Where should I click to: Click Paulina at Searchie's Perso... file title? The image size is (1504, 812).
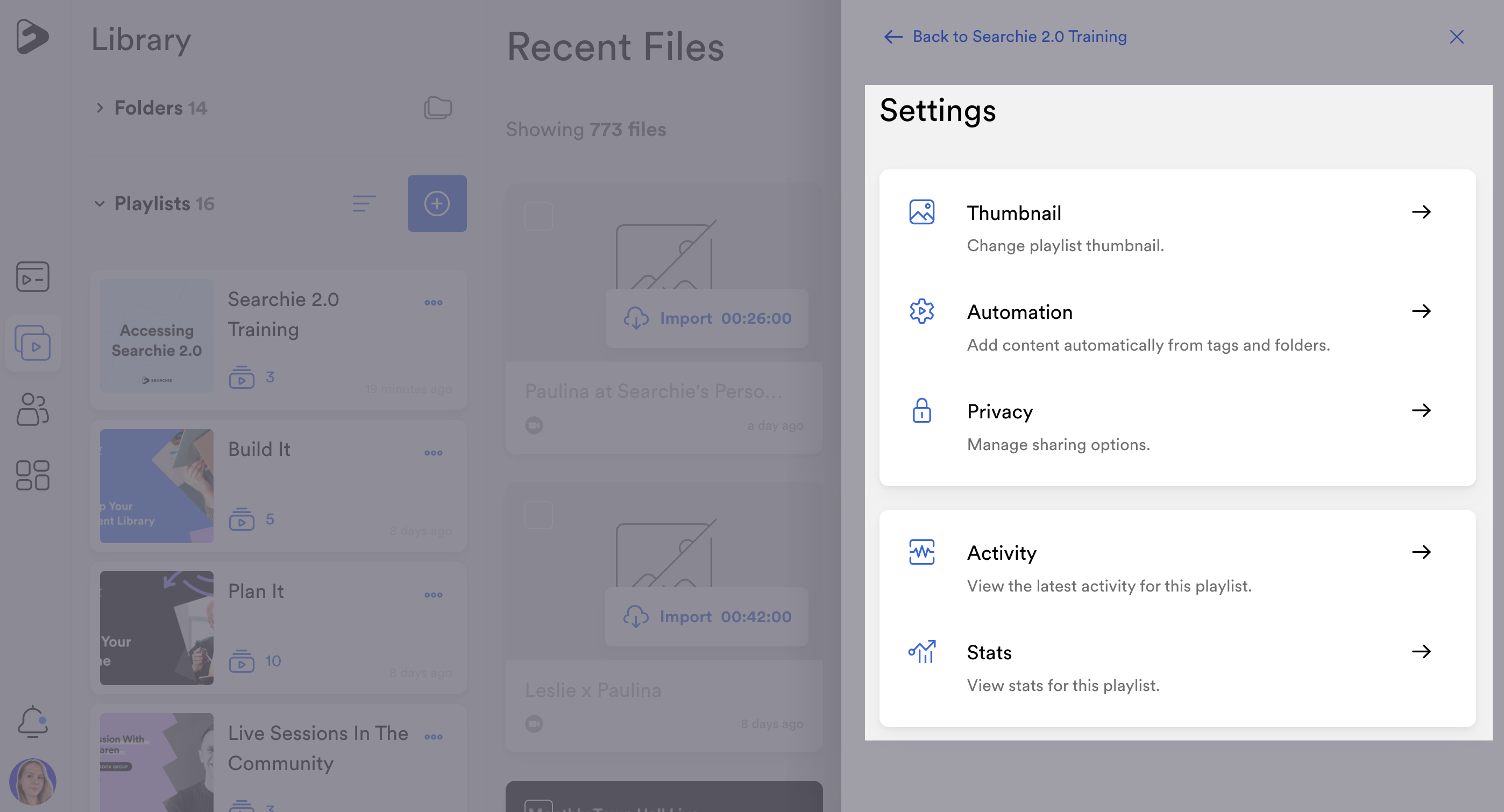(654, 391)
